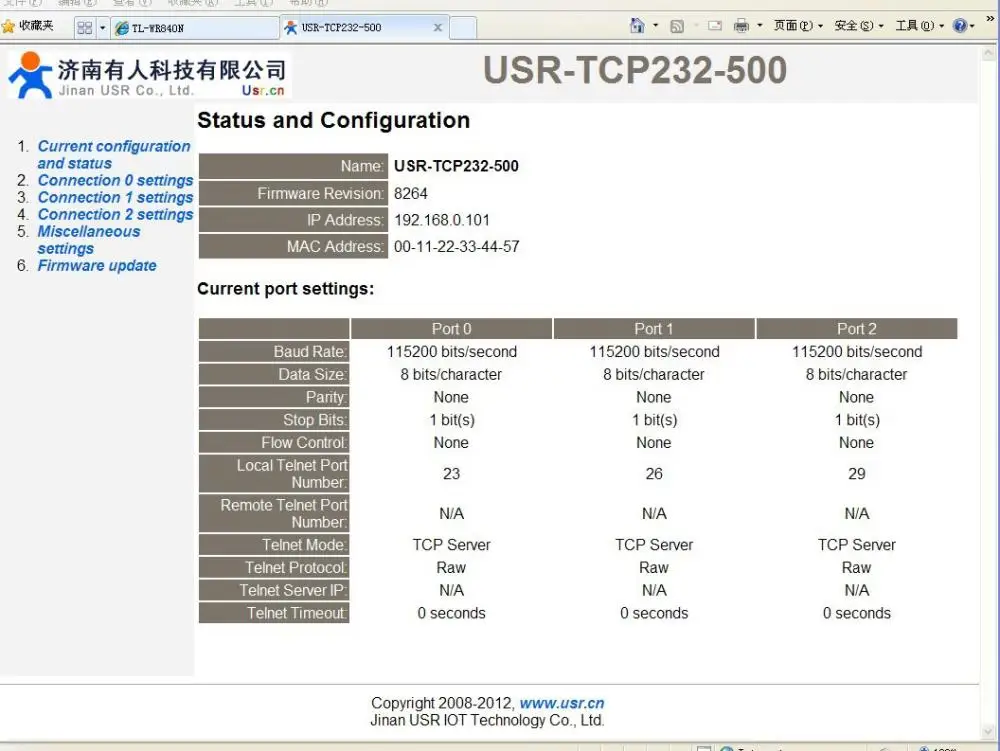Screen dimensions: 1000x751
Task: Click the Status and Configuration heading
Action: click(334, 120)
